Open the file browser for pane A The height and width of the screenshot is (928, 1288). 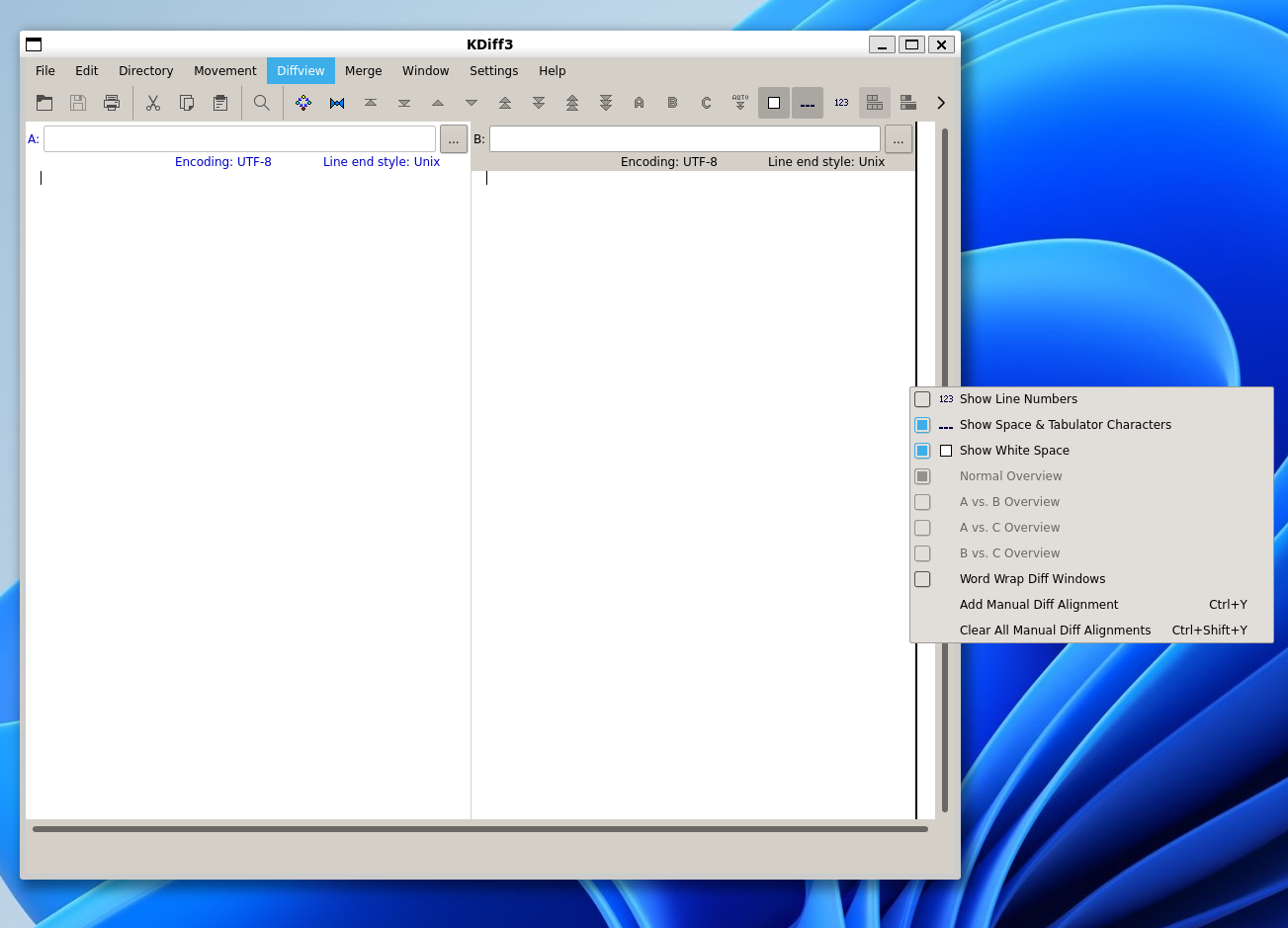click(453, 138)
